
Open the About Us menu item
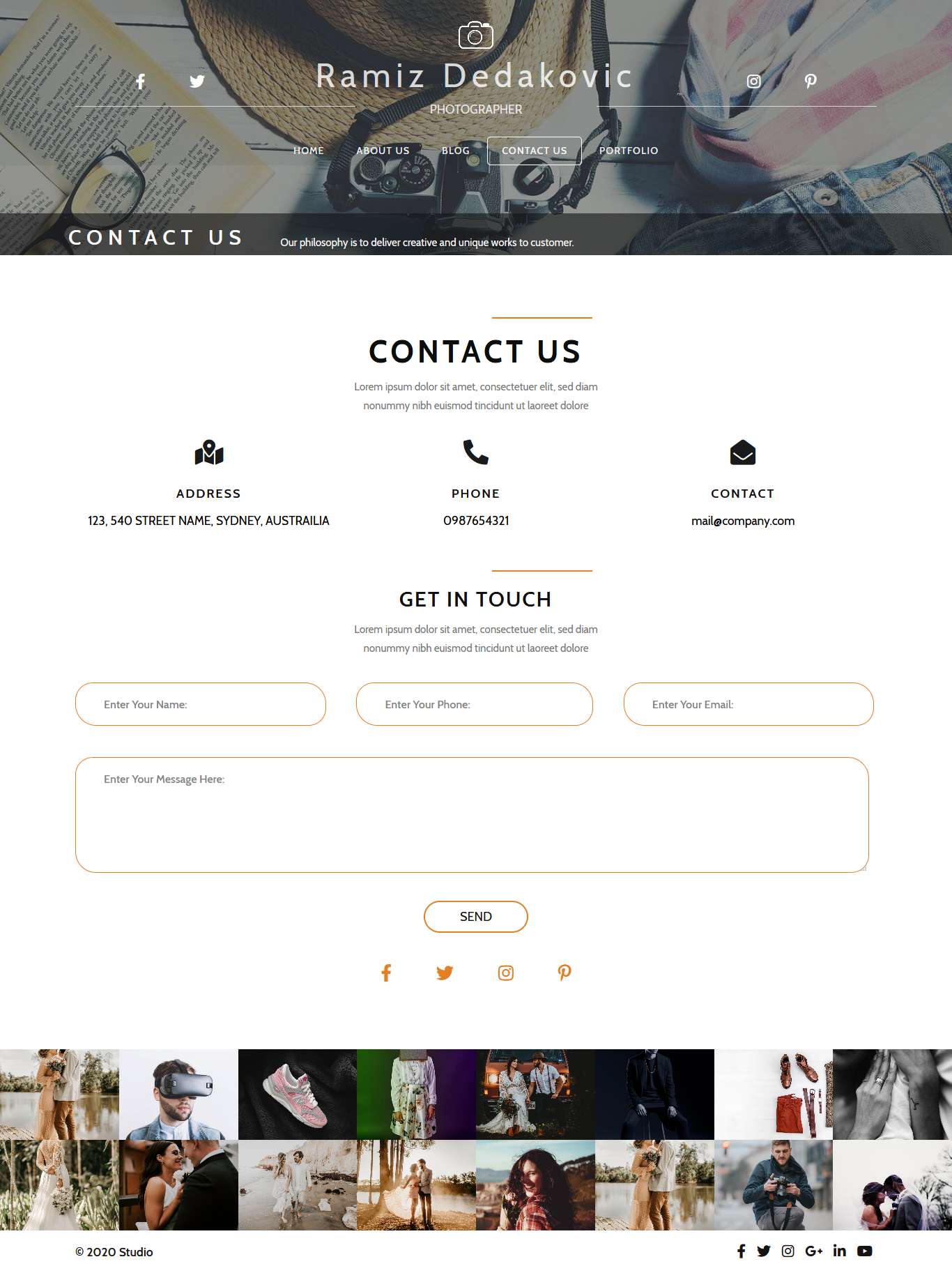point(383,151)
